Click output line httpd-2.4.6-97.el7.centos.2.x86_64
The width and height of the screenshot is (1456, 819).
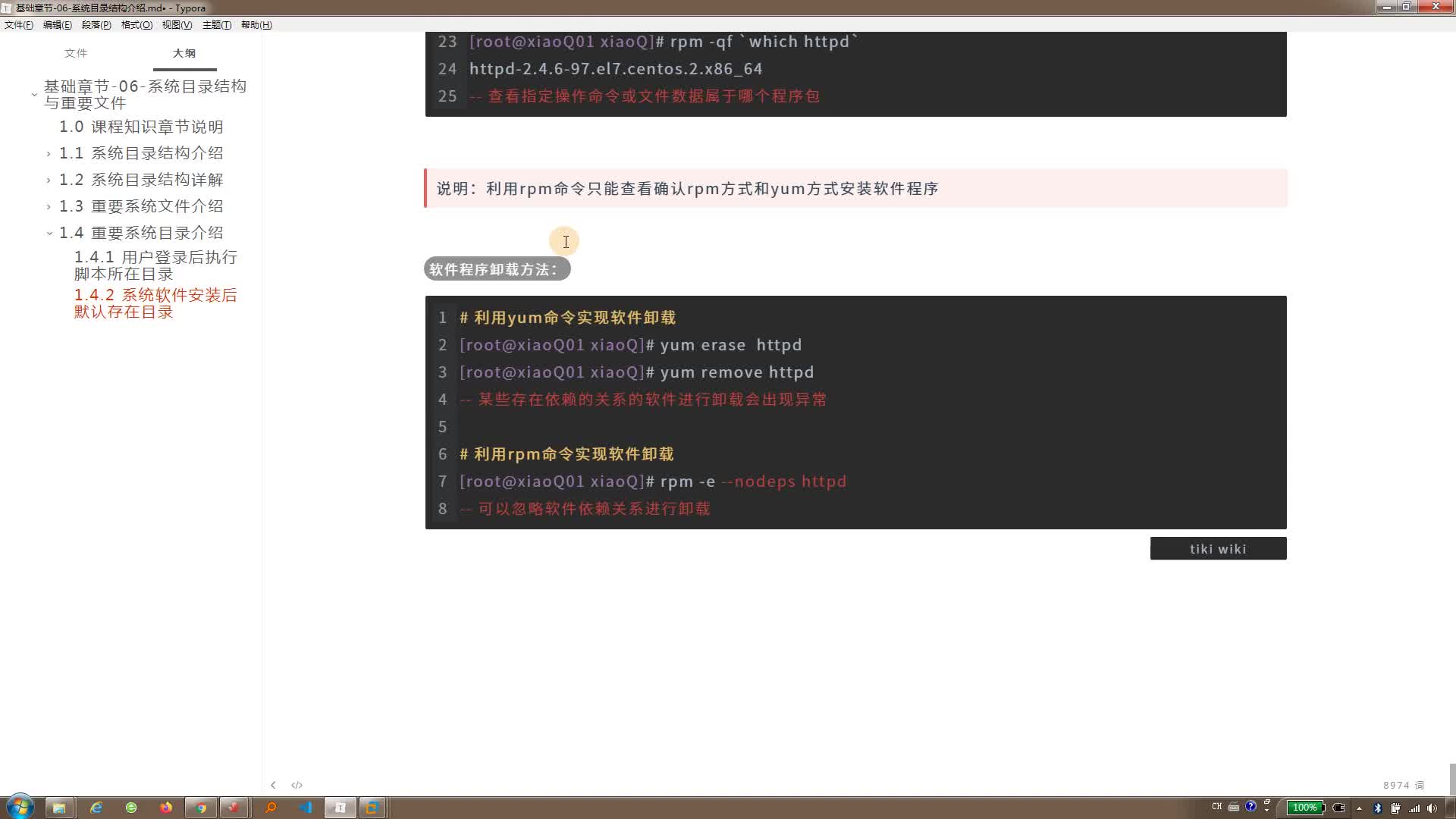click(616, 69)
